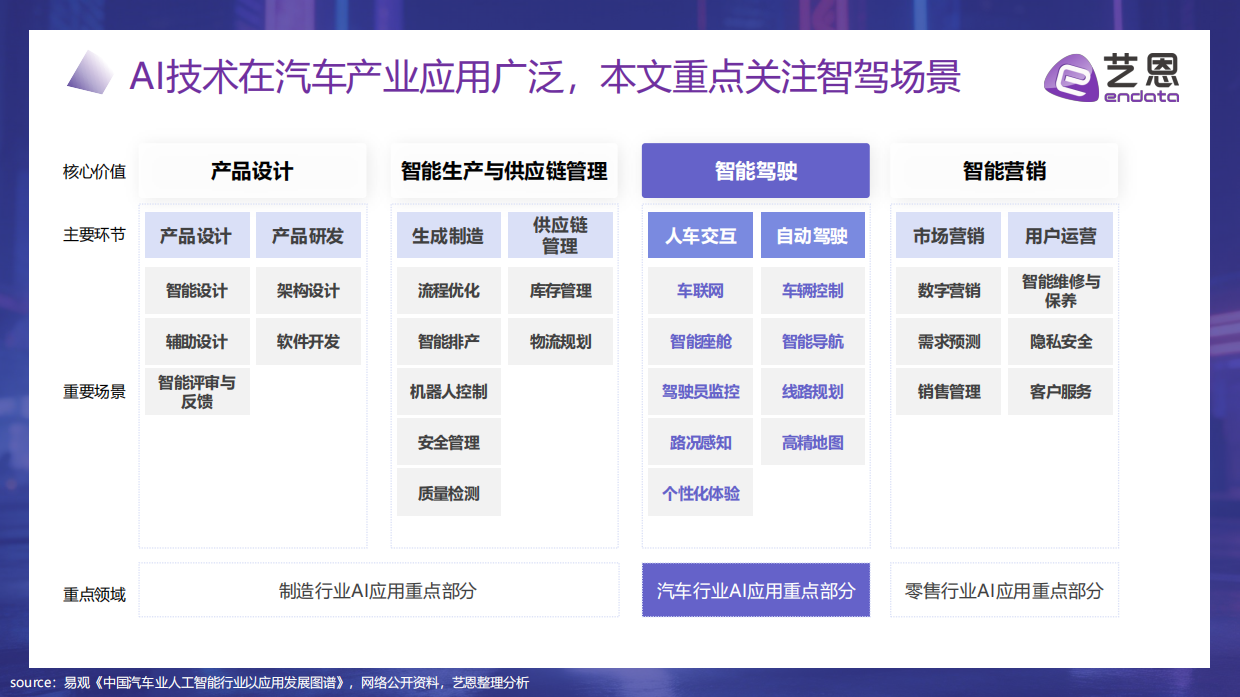Screen dimensions: 1240x697
Task: Click the 个性化体验 cell
Action: [700, 492]
